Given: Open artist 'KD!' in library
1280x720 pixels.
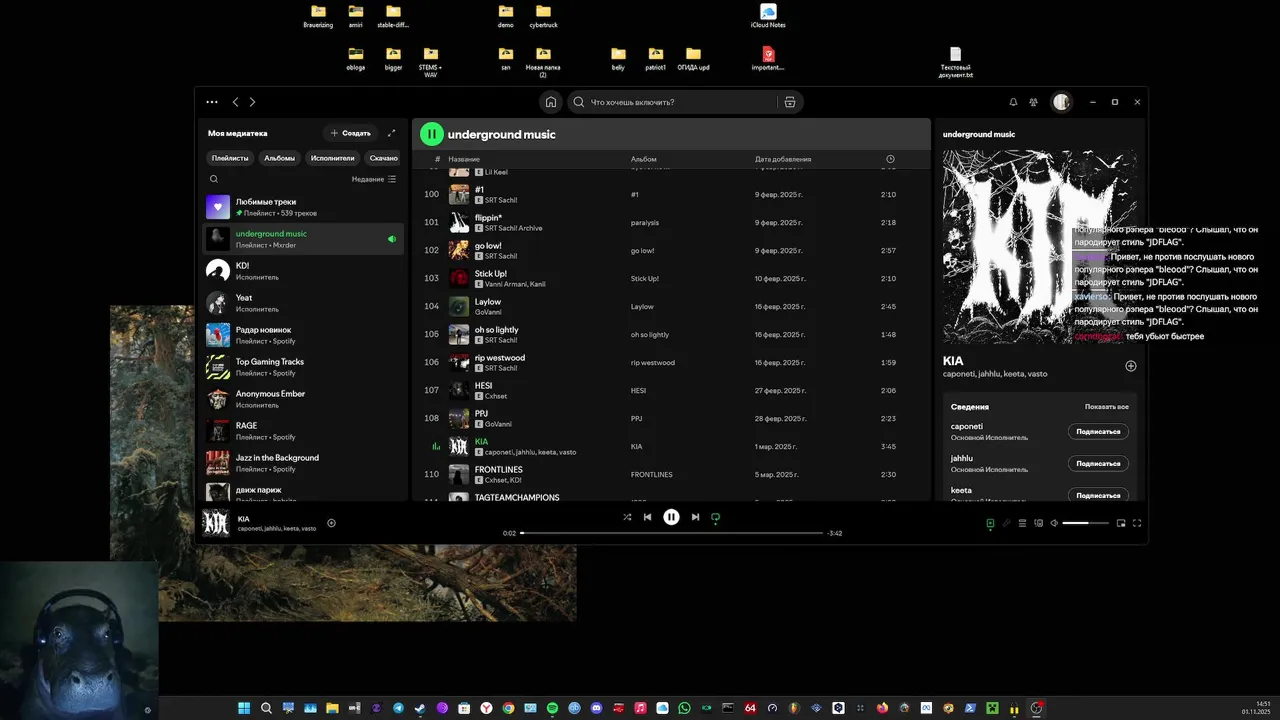Looking at the screenshot, I should pyautogui.click(x=304, y=271).
